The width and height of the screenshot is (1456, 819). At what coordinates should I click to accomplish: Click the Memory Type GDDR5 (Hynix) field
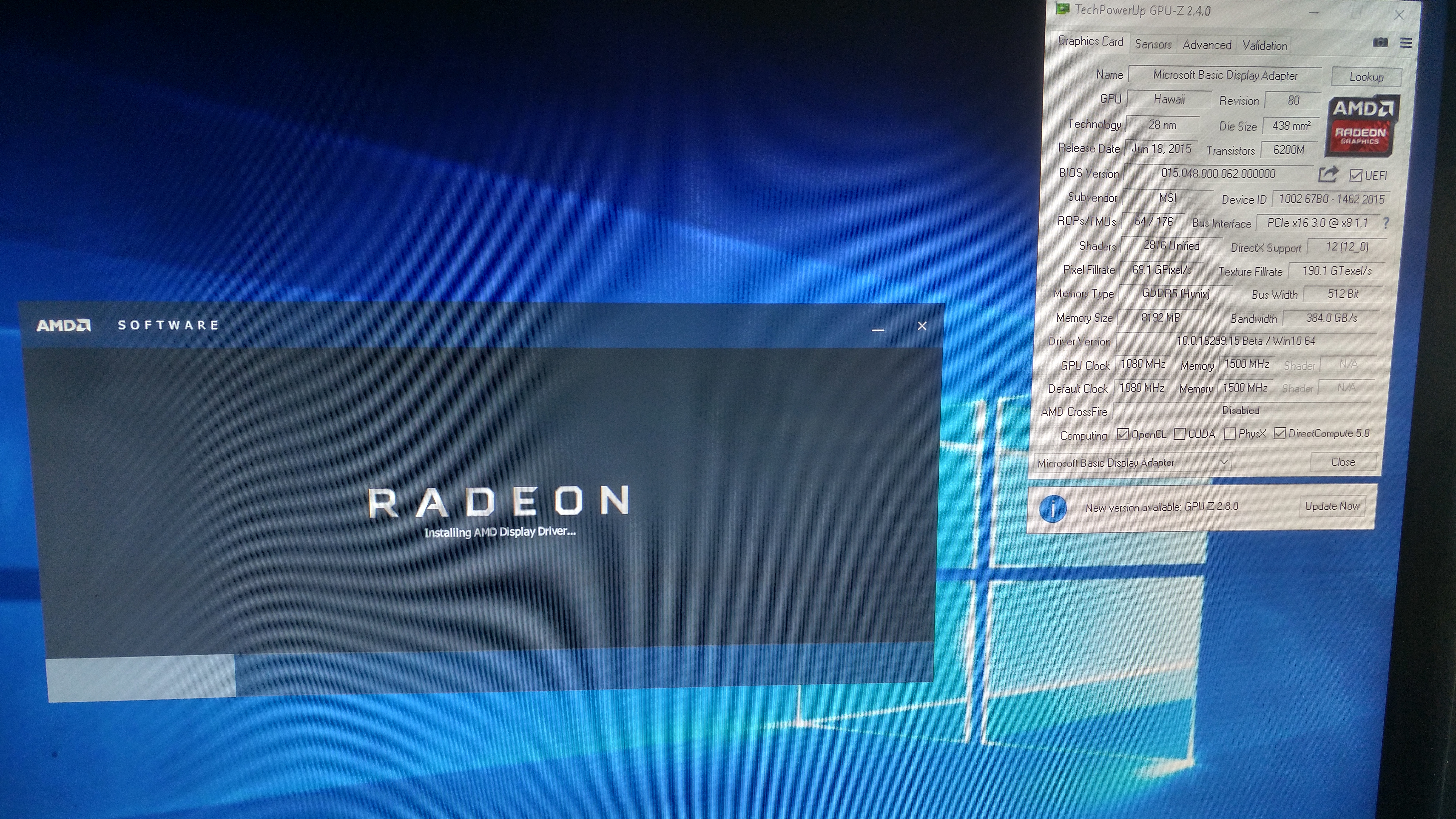pyautogui.click(x=1176, y=293)
